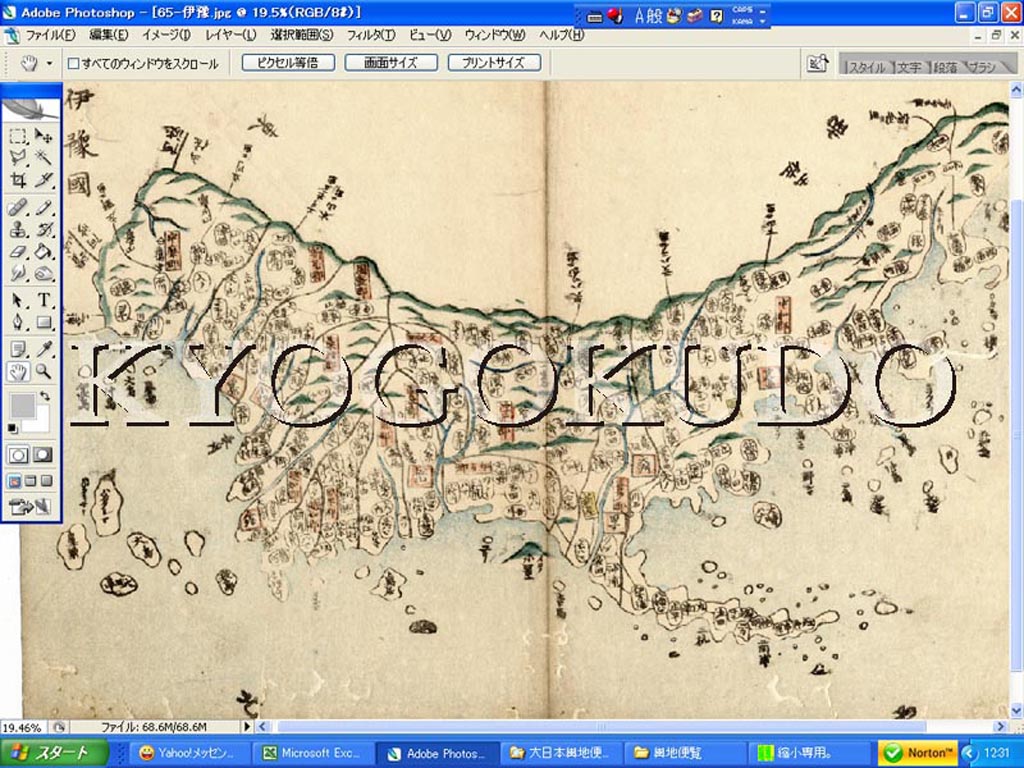Select the Type tool
Viewport: 1024px width, 768px height.
43,300
